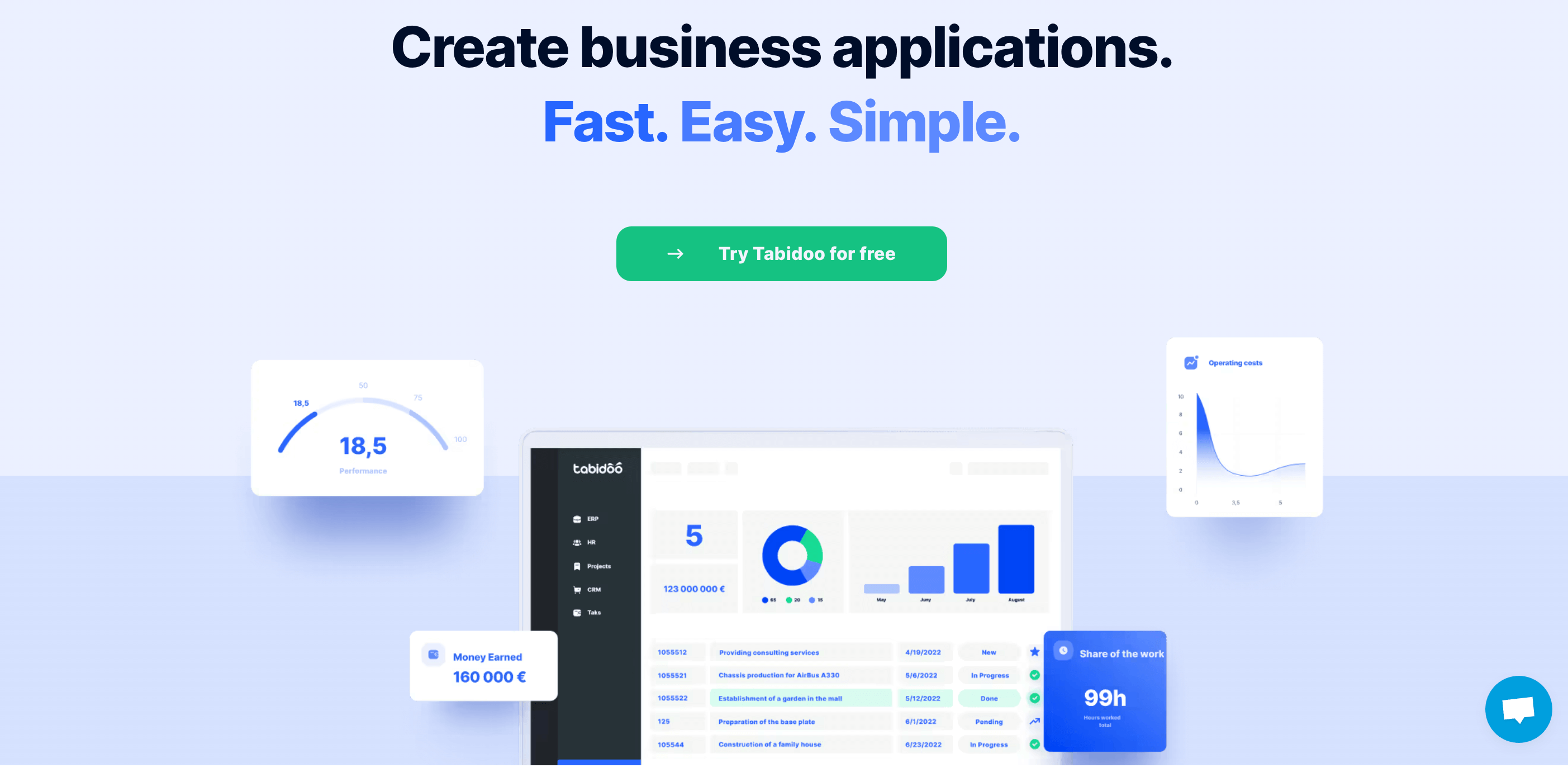Click the Operating costs chart icon
This screenshot has height=777, width=1568.
point(1192,362)
